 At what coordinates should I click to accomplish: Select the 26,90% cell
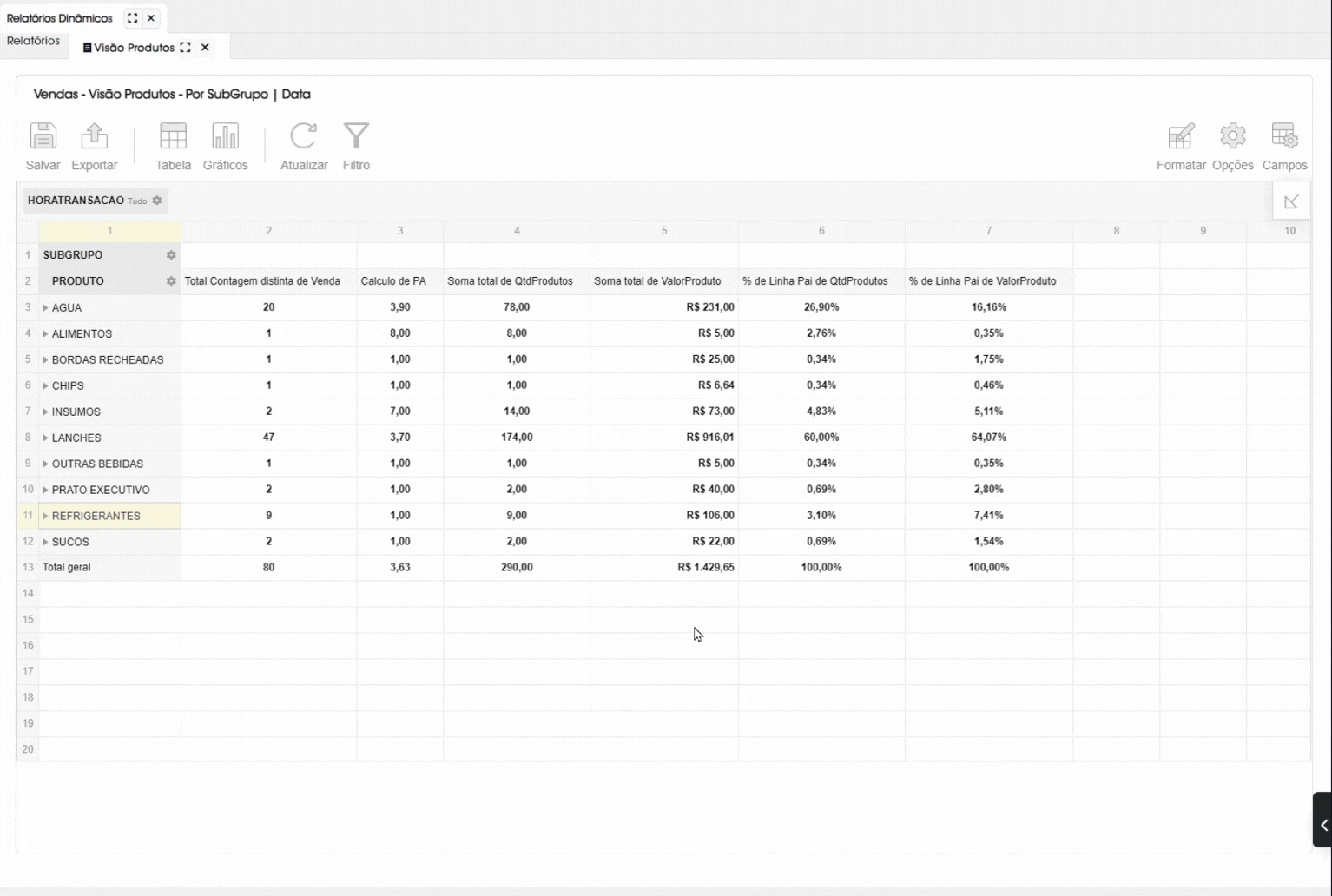pos(821,307)
